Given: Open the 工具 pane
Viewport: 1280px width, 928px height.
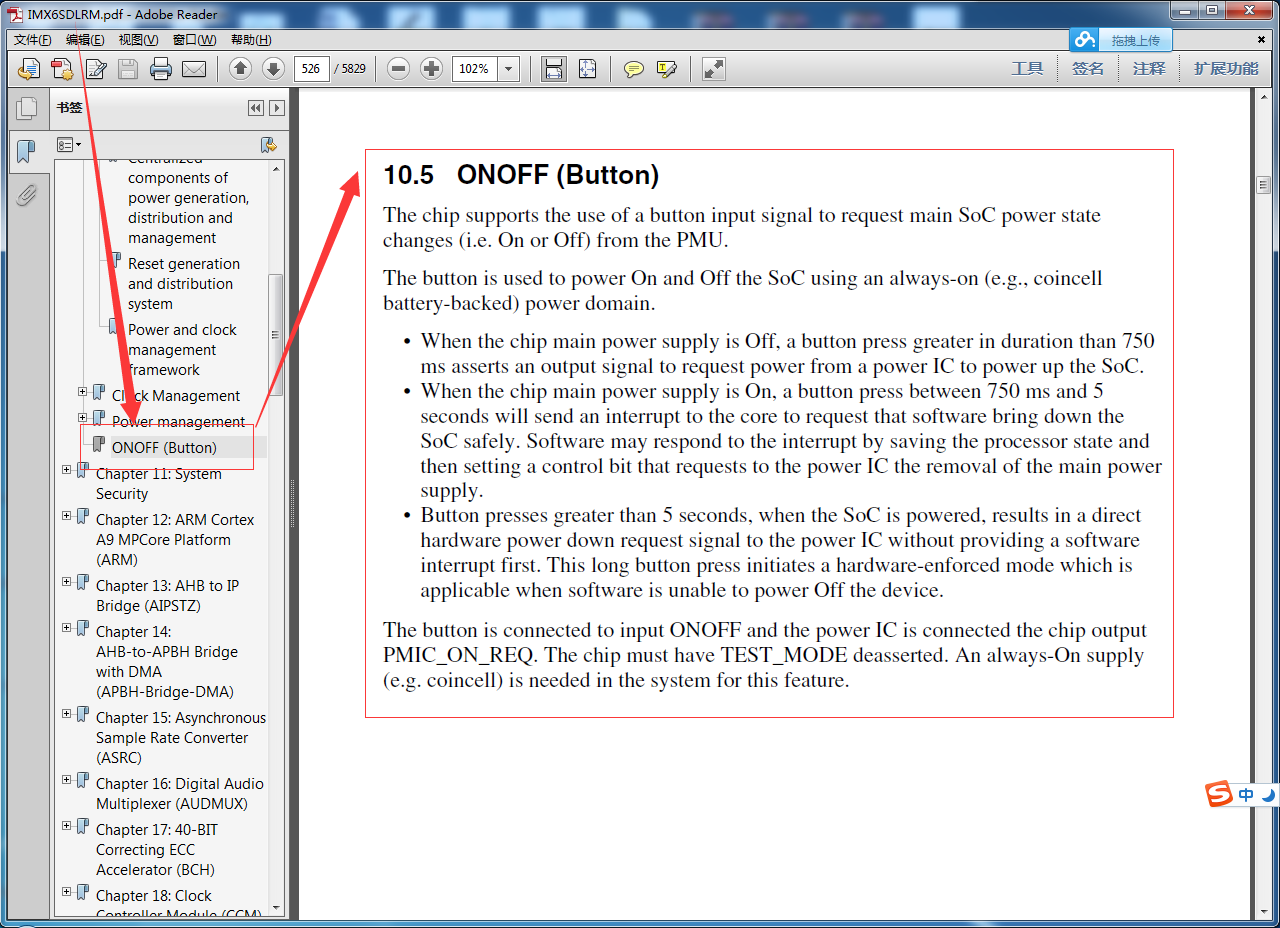Looking at the screenshot, I should point(1027,69).
